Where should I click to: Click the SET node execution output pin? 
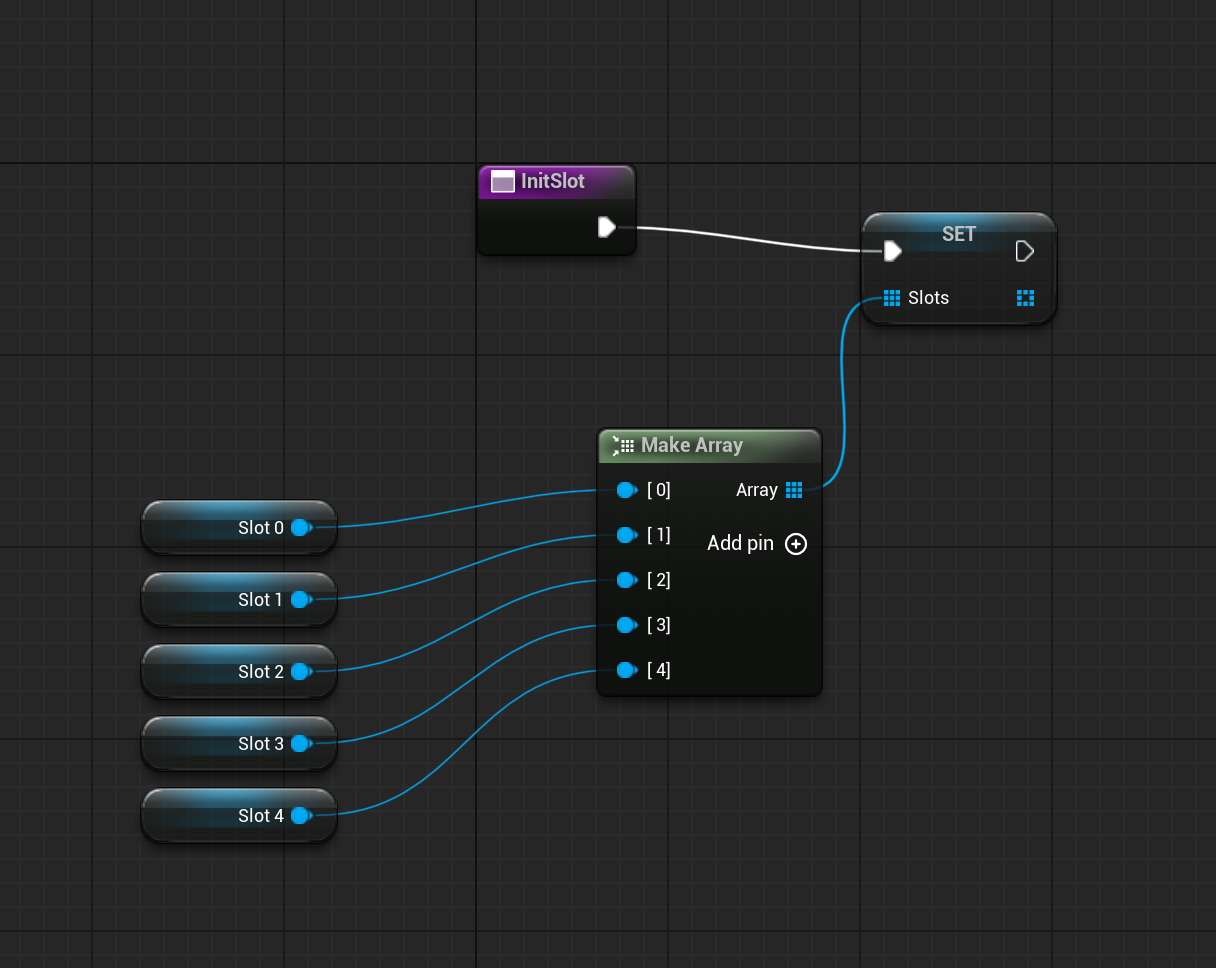[1025, 251]
